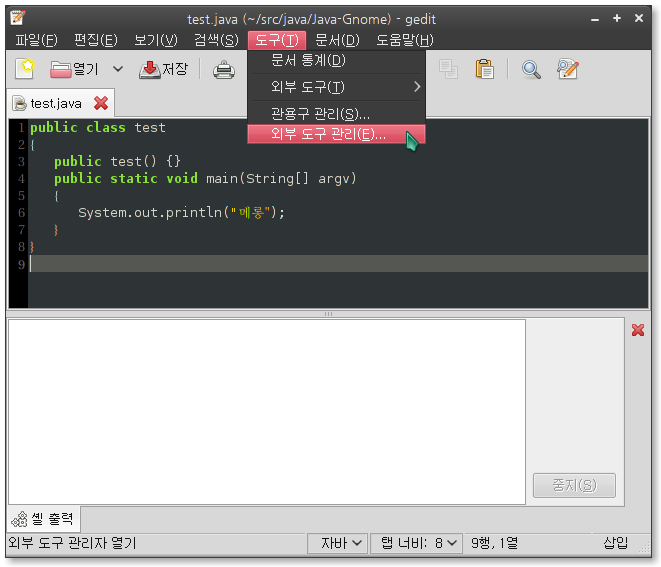661x567 pixels.
Task: Open the 자바 language dropdown in status bar
Action: [338, 543]
